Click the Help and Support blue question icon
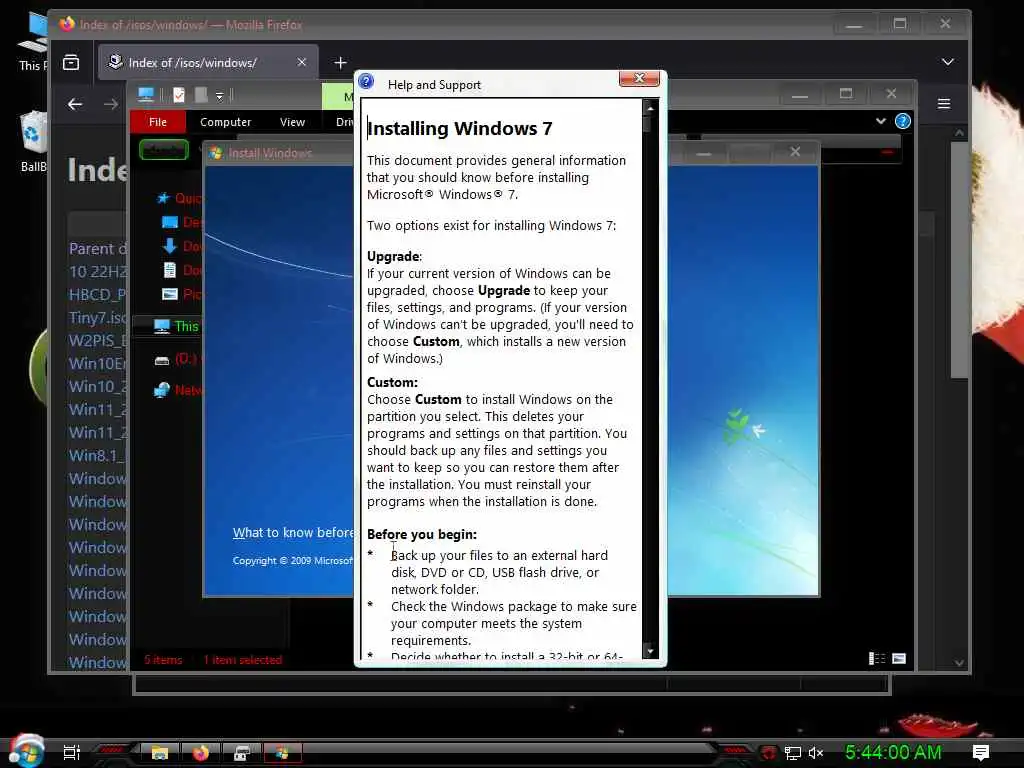 pyautogui.click(x=367, y=82)
